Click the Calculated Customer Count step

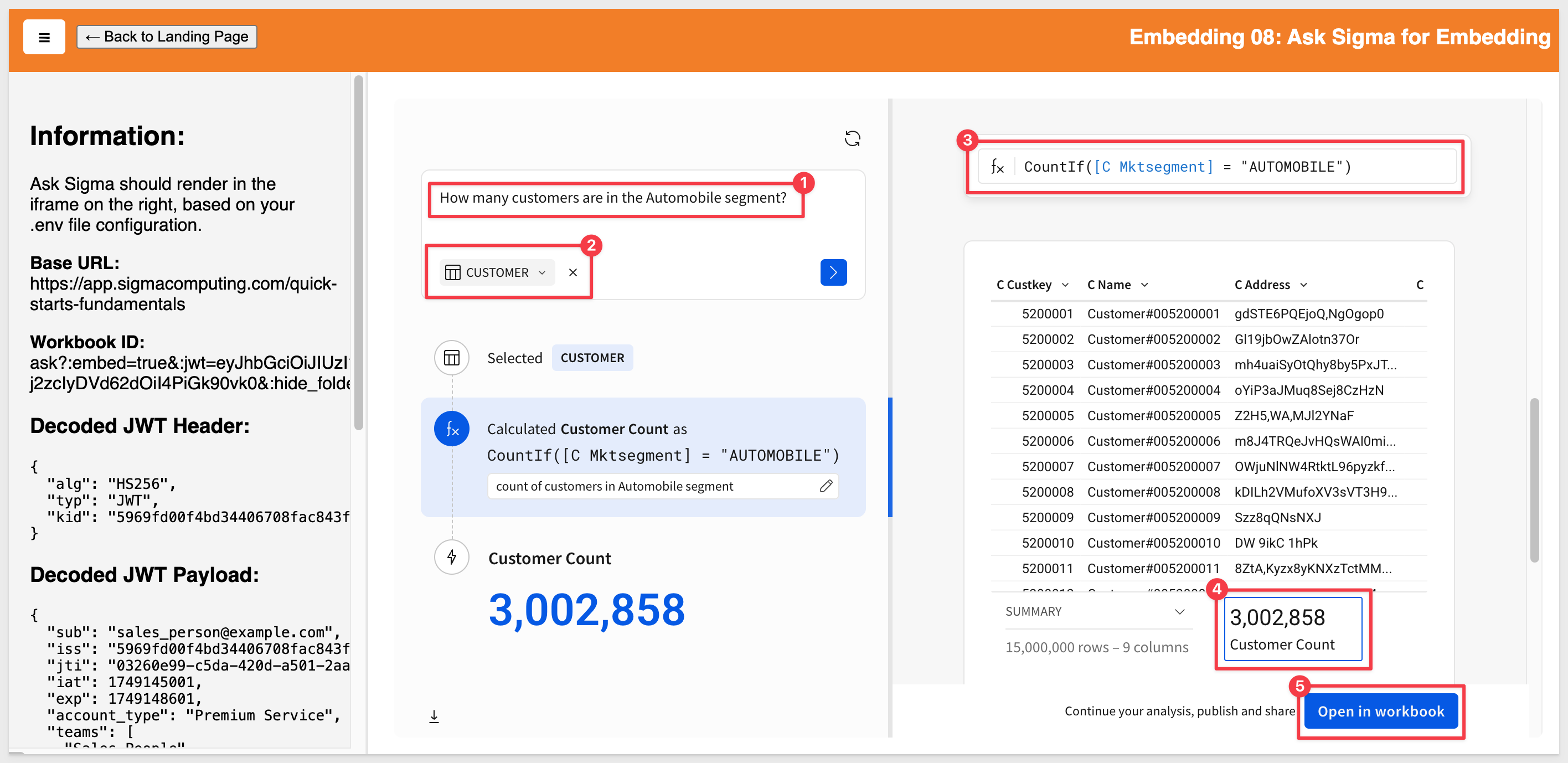pyautogui.click(x=643, y=457)
